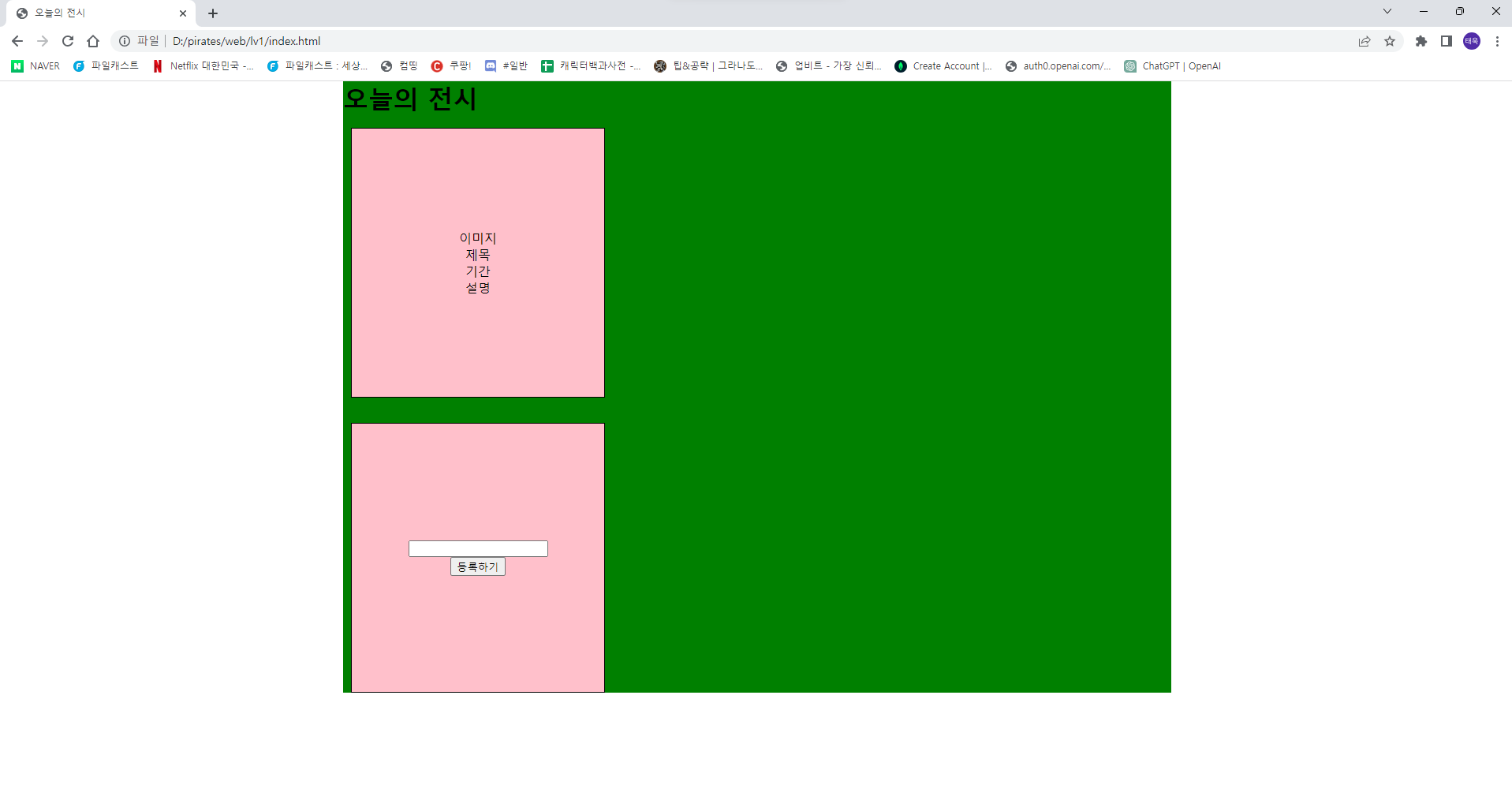The image size is (1512, 811).
Task: Open the 컴띵 bookmark
Action: tap(399, 66)
